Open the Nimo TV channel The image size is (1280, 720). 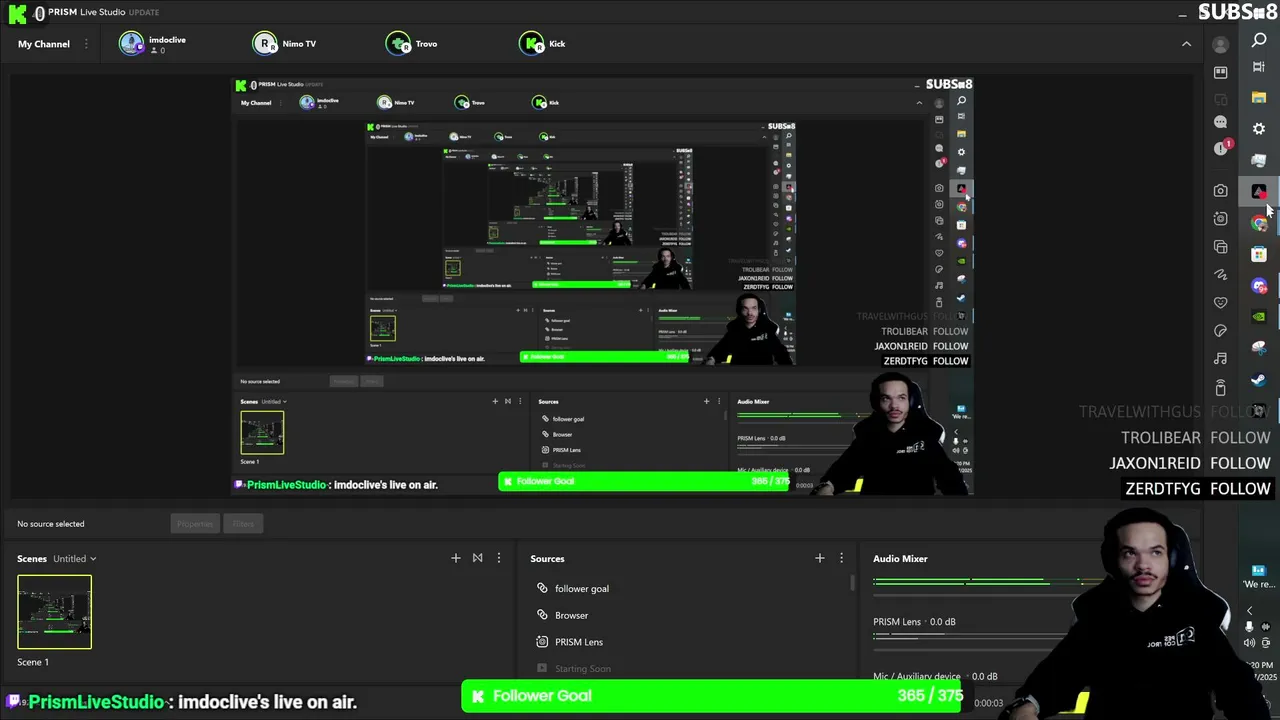pos(285,44)
